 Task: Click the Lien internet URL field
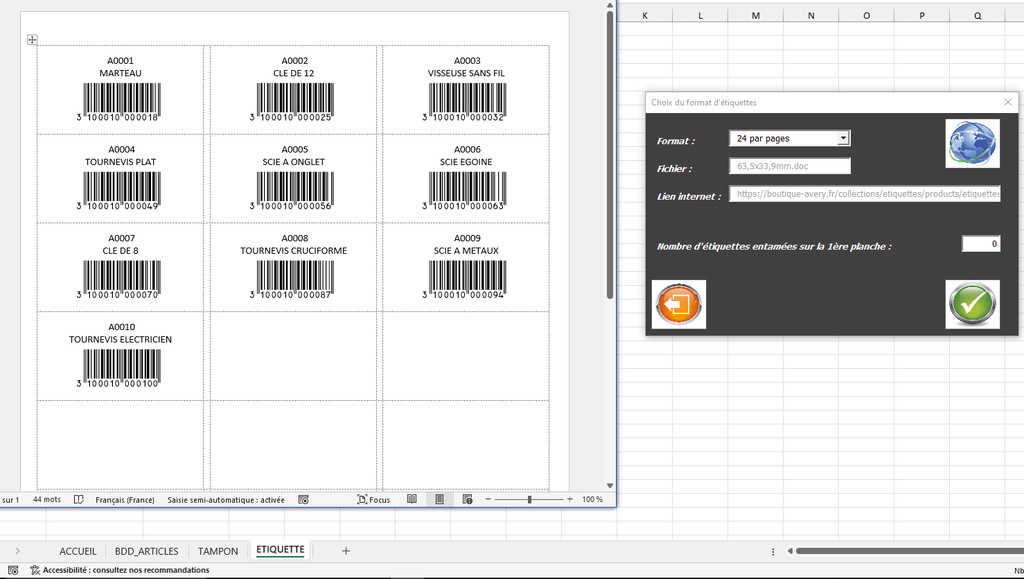pyautogui.click(x=865, y=193)
